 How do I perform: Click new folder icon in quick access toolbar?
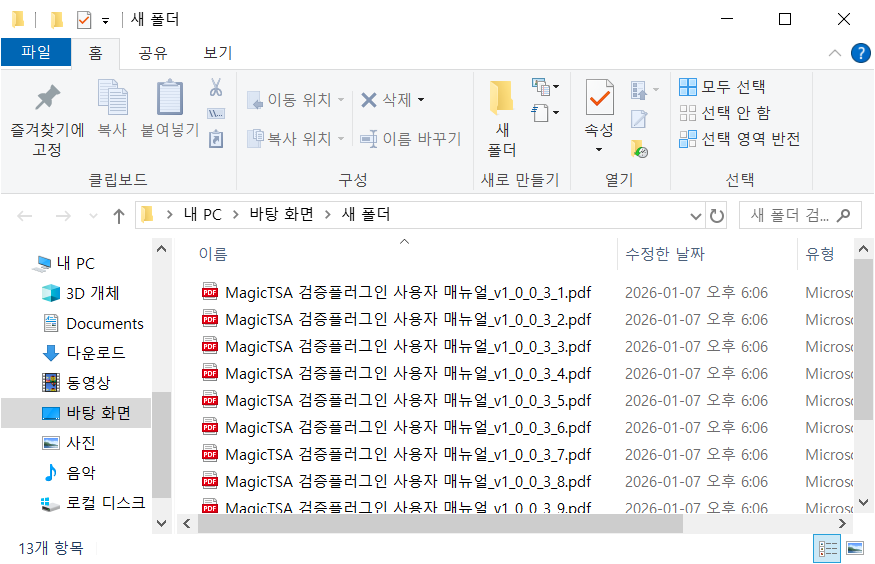[56, 20]
